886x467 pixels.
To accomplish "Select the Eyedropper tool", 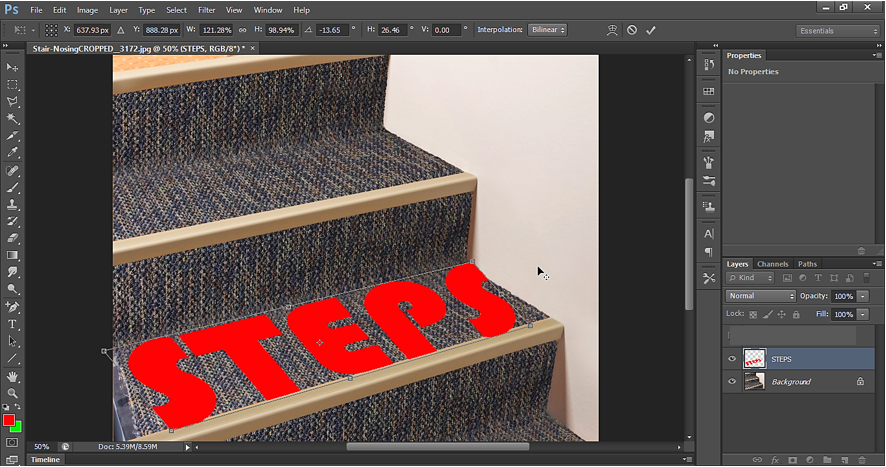I will pos(12,153).
